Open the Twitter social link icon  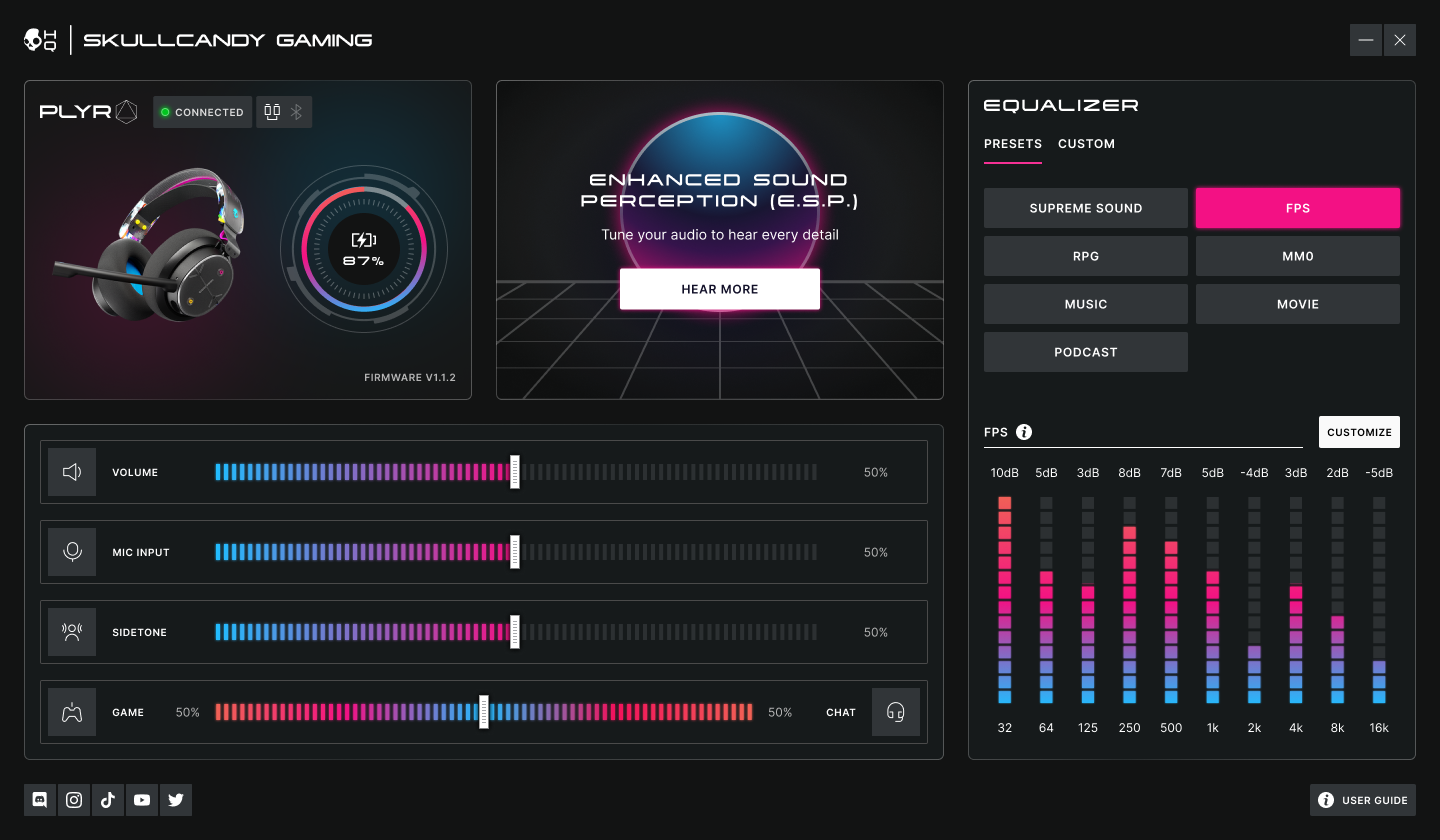pos(176,800)
